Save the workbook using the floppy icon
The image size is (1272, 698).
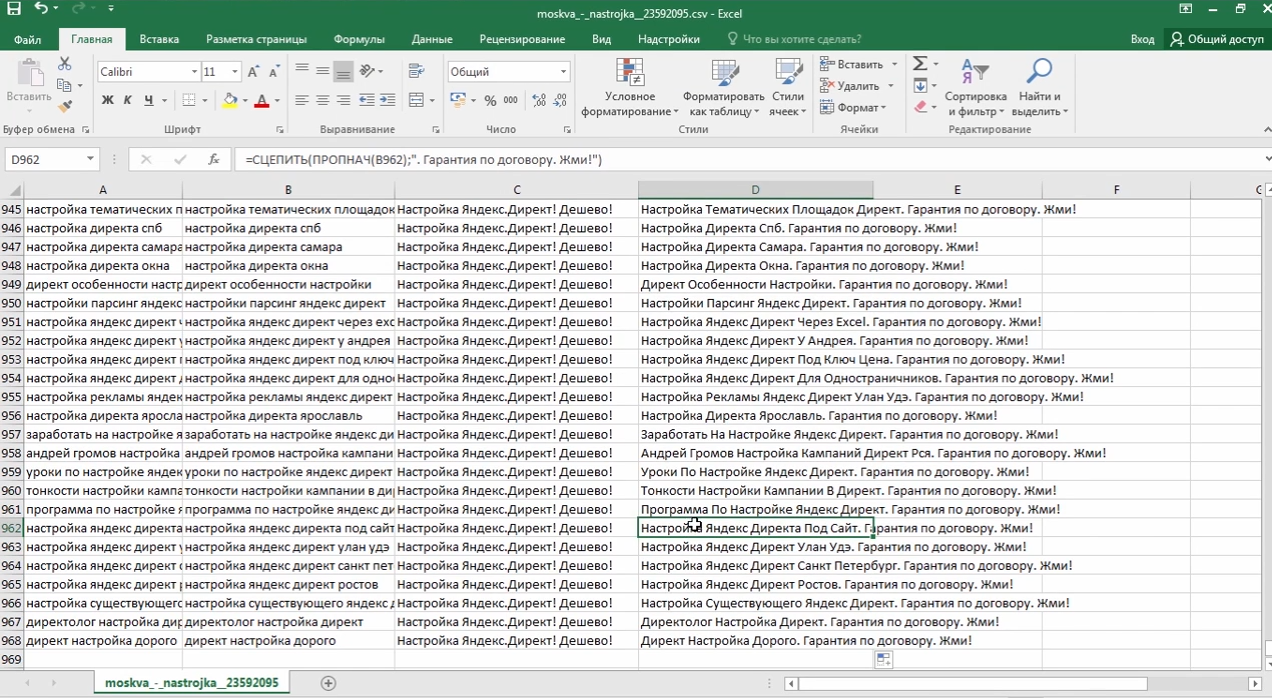pos(15,9)
